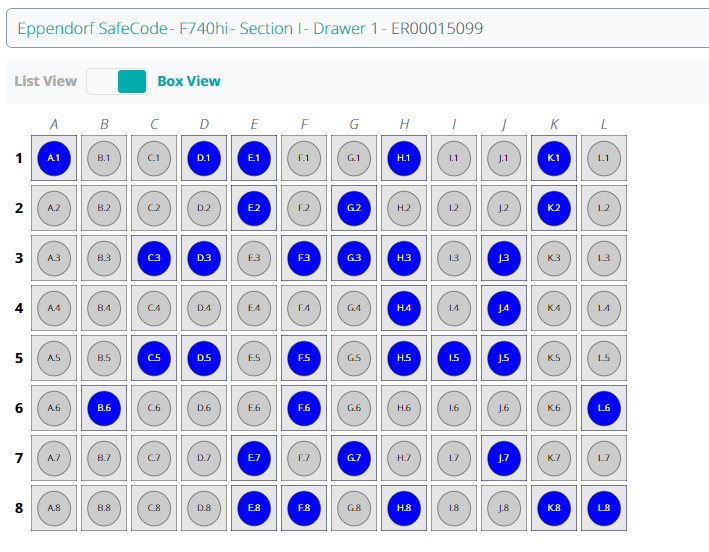Select occupied position G.7
Screen dimensions: 709x552
pyautogui.click(x=354, y=458)
